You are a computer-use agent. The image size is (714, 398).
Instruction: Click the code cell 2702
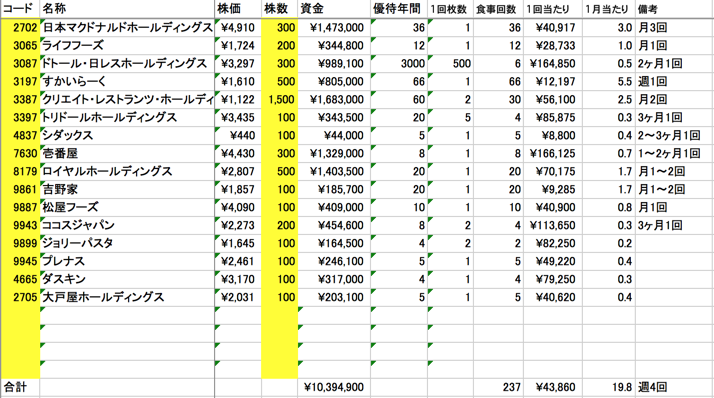click(20, 28)
